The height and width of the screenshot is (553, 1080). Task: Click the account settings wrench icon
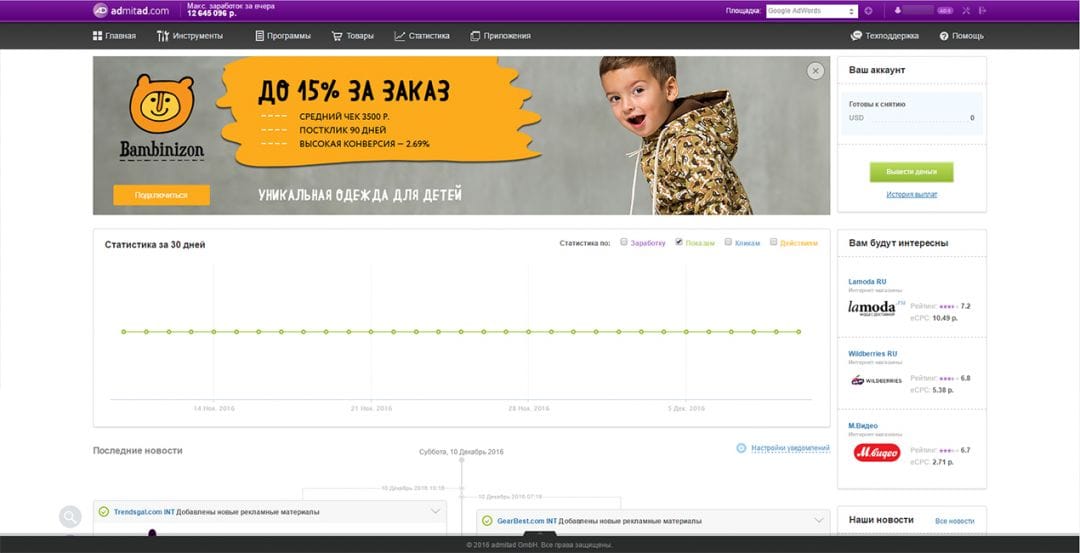[966, 11]
